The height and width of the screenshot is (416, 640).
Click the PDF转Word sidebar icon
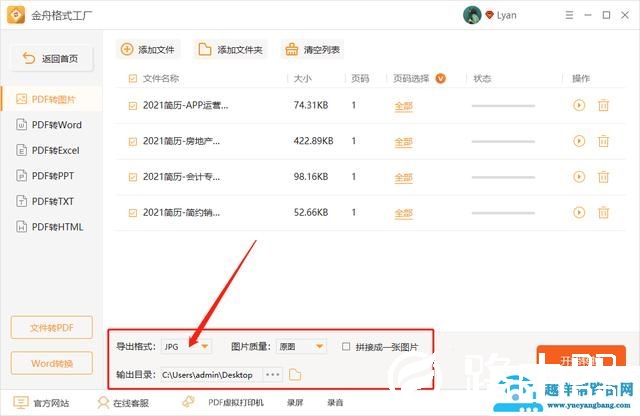pyautogui.click(x=21, y=125)
